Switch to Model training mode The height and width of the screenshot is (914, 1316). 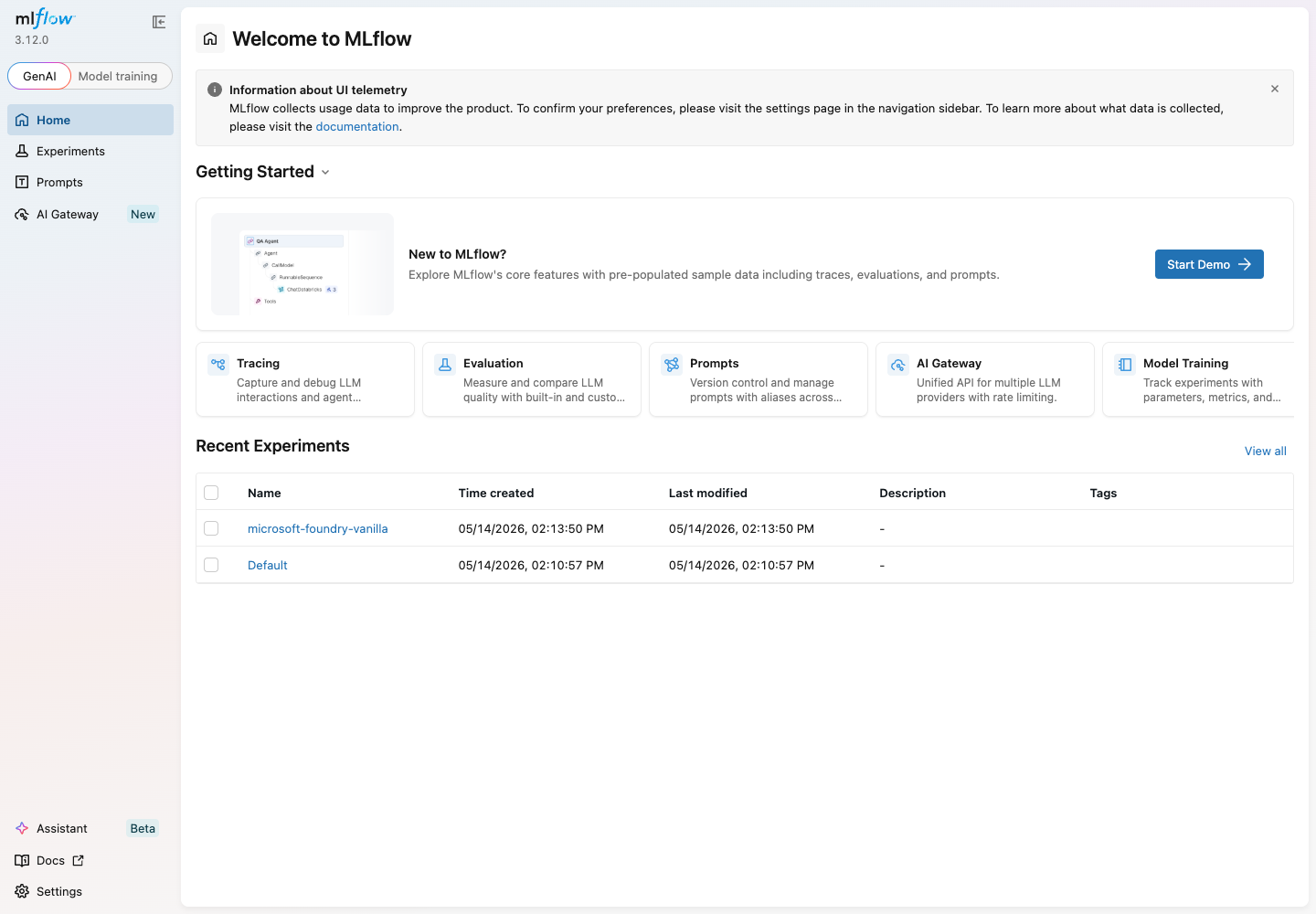pos(118,76)
